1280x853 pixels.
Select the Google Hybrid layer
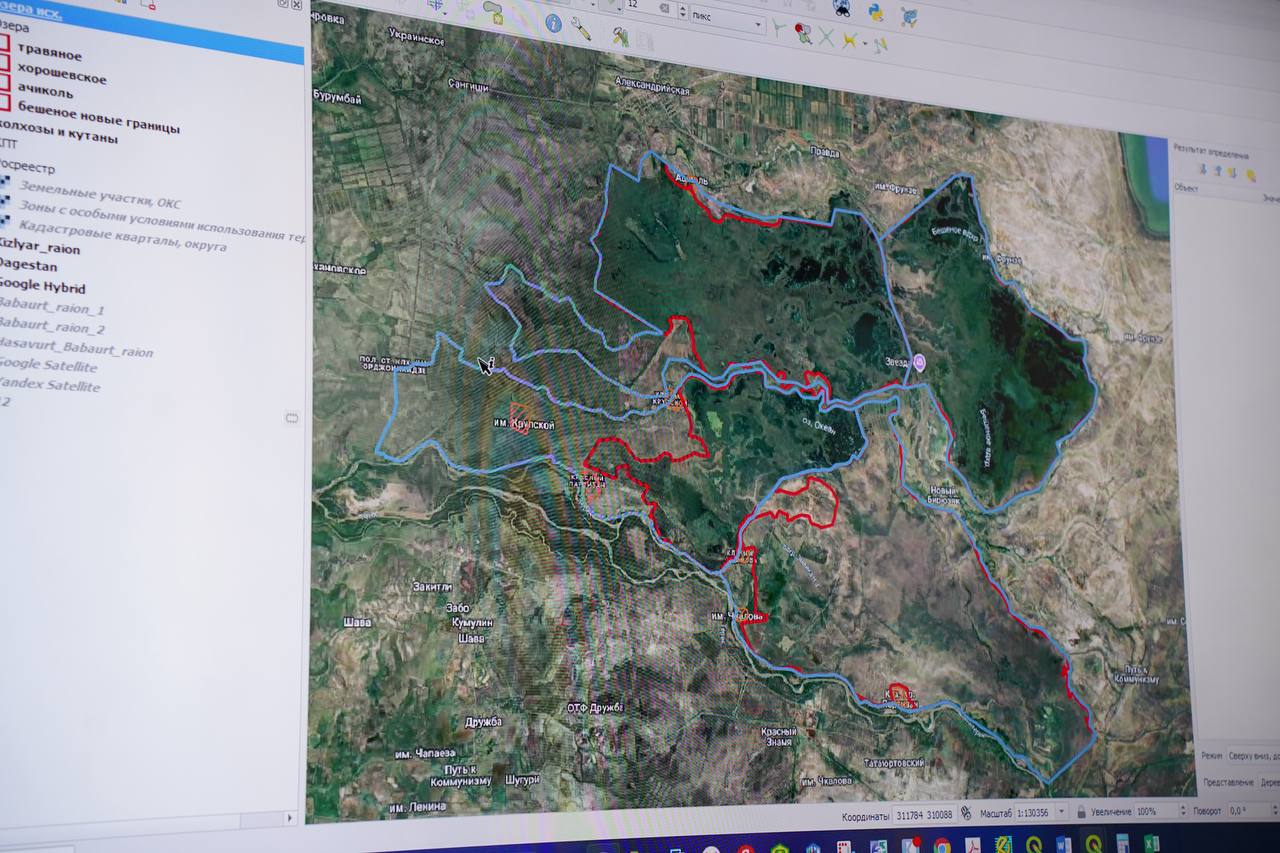pyautogui.click(x=43, y=287)
